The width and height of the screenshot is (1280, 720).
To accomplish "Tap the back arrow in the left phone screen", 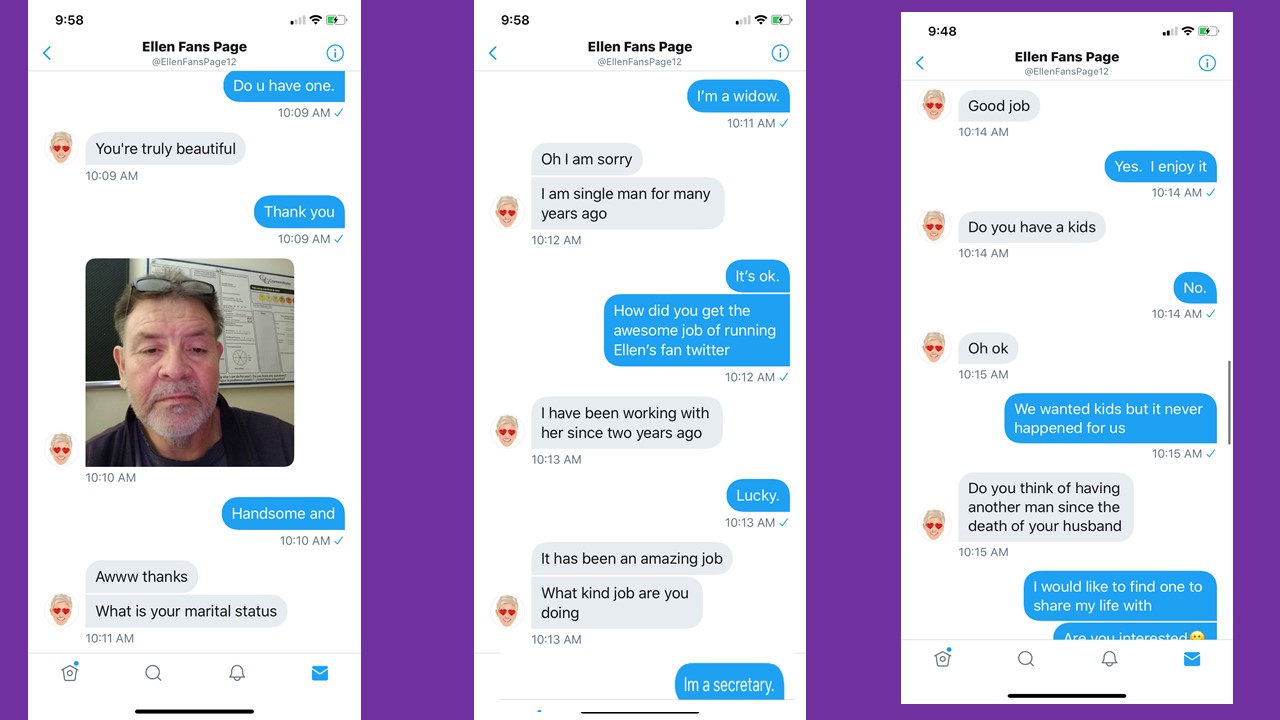I will coord(47,53).
